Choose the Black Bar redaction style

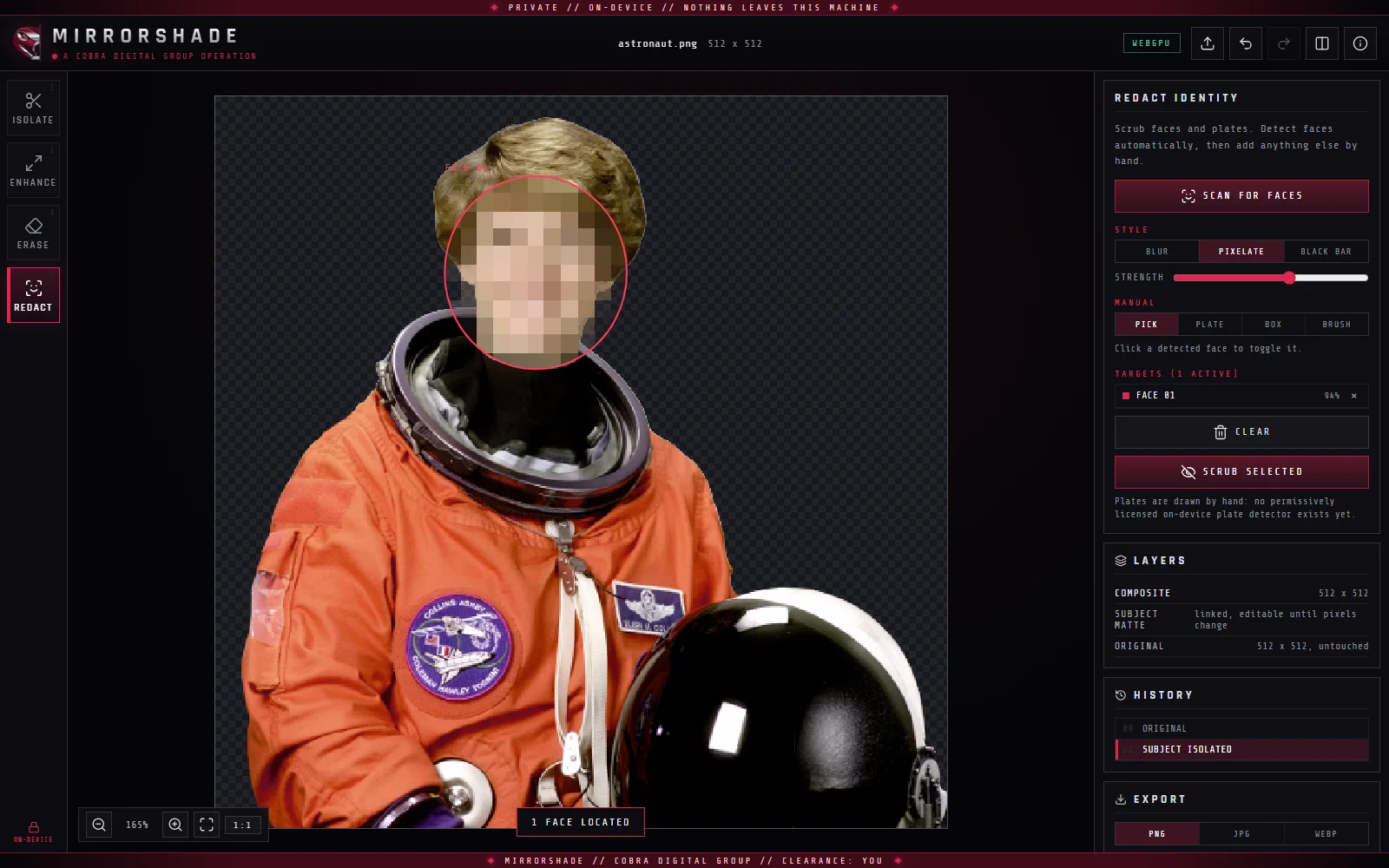(1326, 252)
